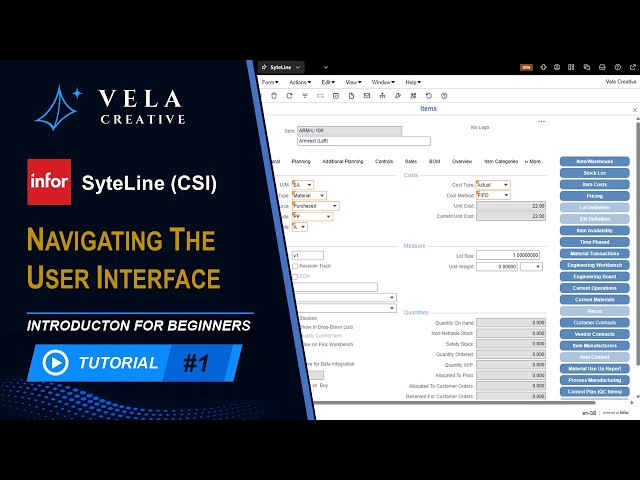Click the circular refresh toolbar icon
The image size is (640, 480).
tap(289, 96)
